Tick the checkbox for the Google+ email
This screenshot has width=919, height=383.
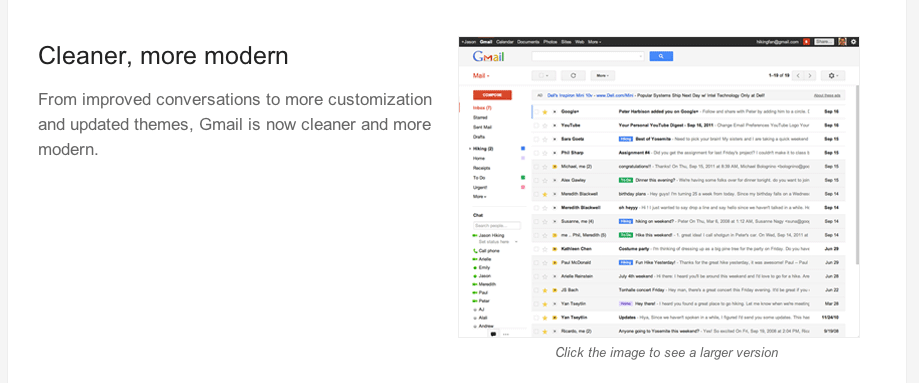tap(536, 111)
